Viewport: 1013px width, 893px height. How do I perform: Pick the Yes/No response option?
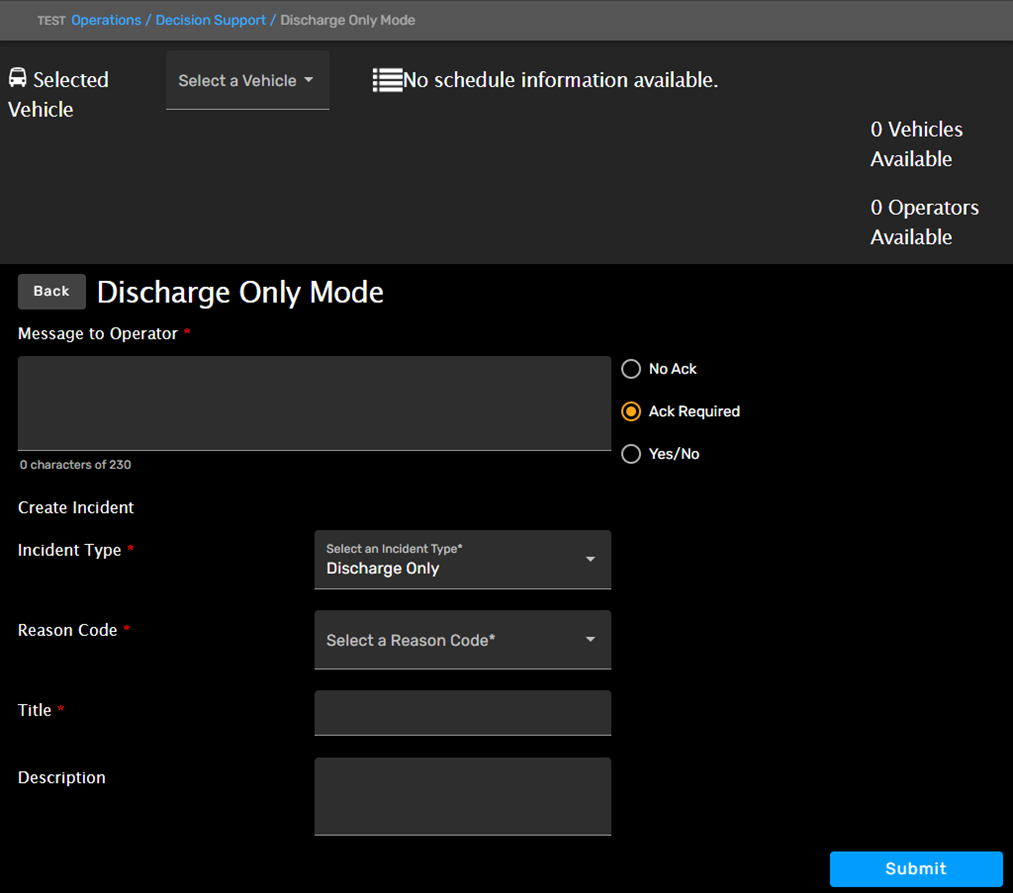pos(631,454)
